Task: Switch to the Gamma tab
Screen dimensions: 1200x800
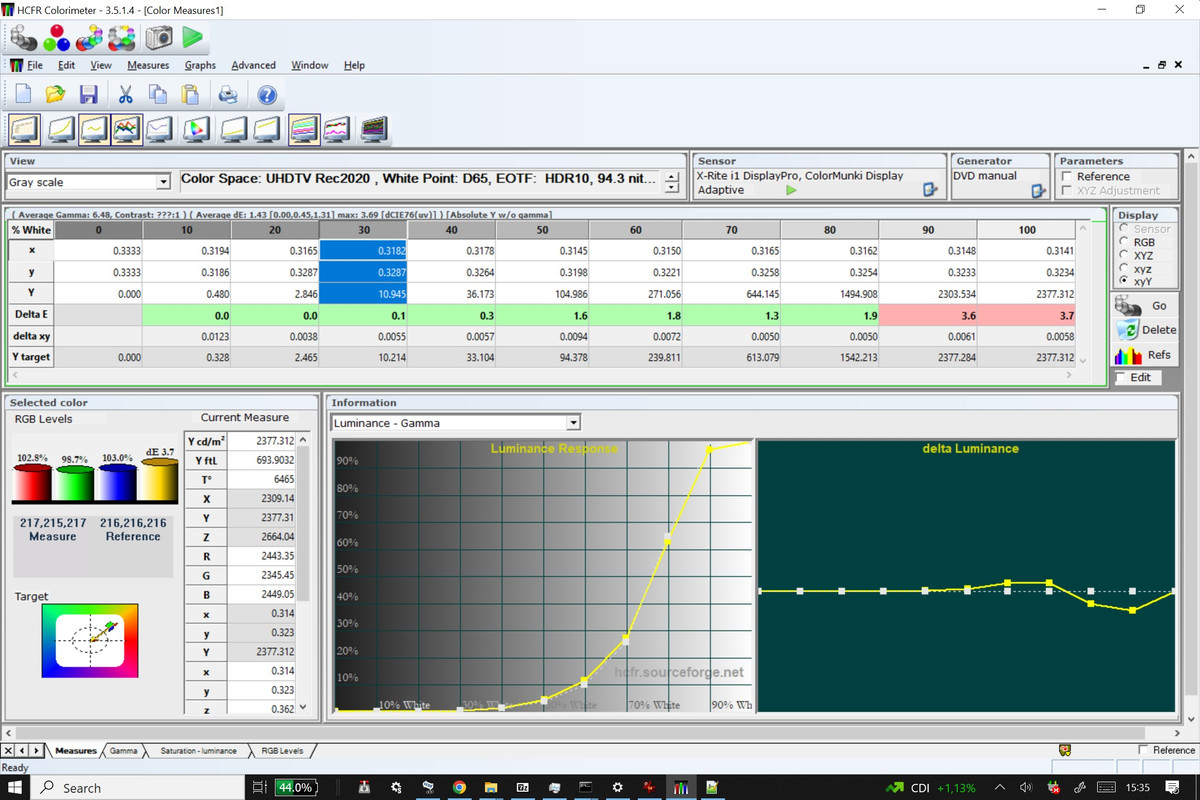Action: [x=124, y=750]
